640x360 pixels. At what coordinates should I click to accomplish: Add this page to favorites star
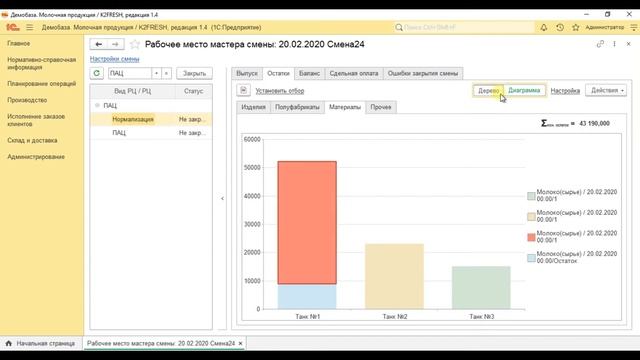point(135,44)
